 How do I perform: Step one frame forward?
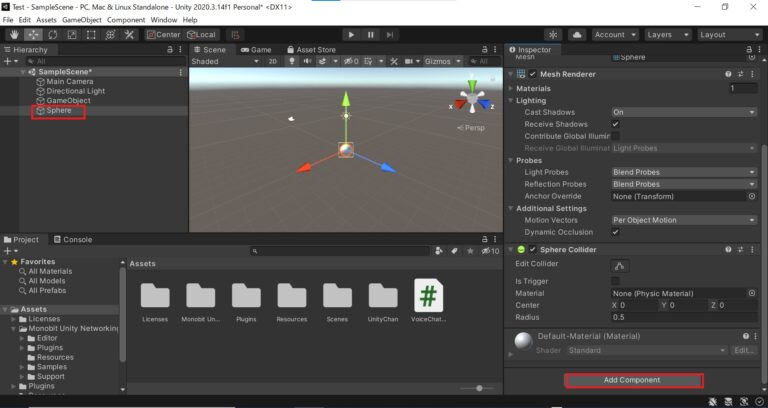[389, 35]
